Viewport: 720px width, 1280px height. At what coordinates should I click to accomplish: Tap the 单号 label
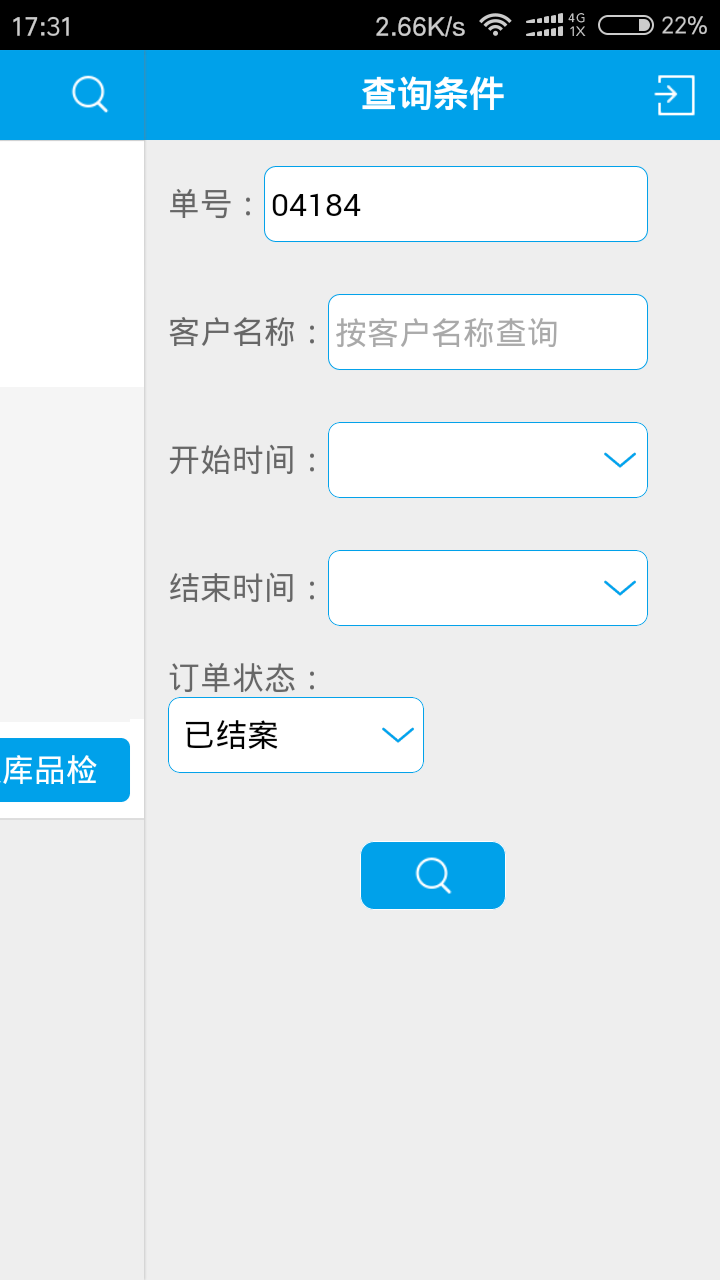click(202, 204)
